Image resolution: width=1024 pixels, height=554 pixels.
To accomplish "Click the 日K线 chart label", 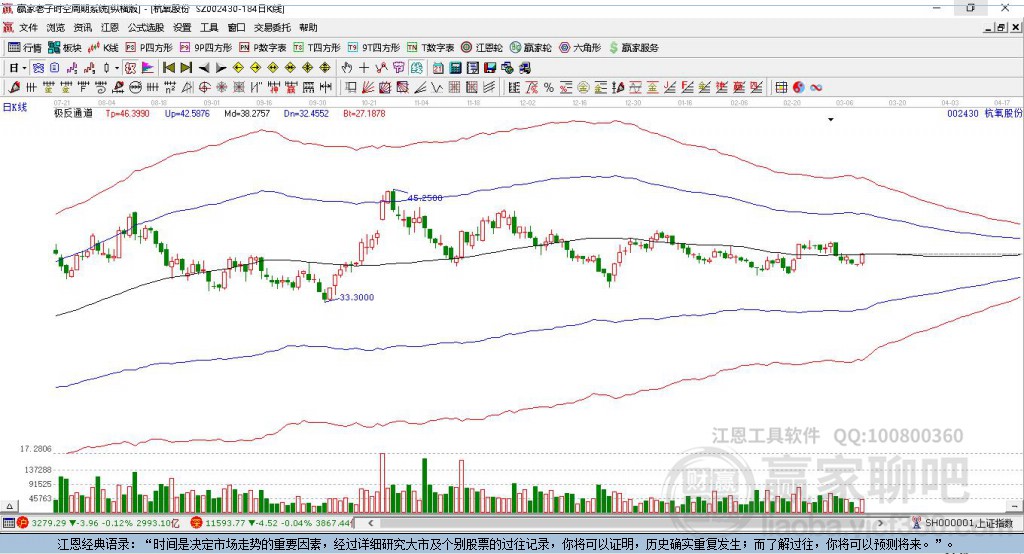I will coord(14,107).
